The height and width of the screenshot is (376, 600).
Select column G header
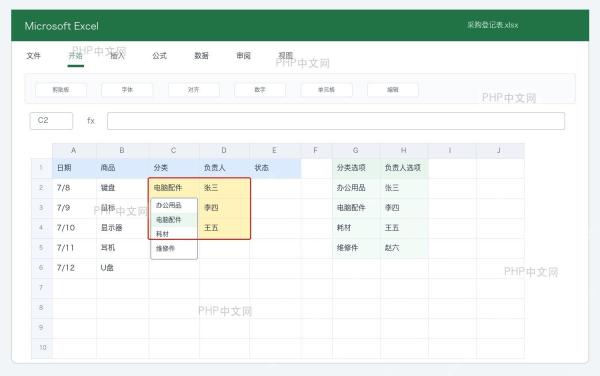tap(356, 151)
